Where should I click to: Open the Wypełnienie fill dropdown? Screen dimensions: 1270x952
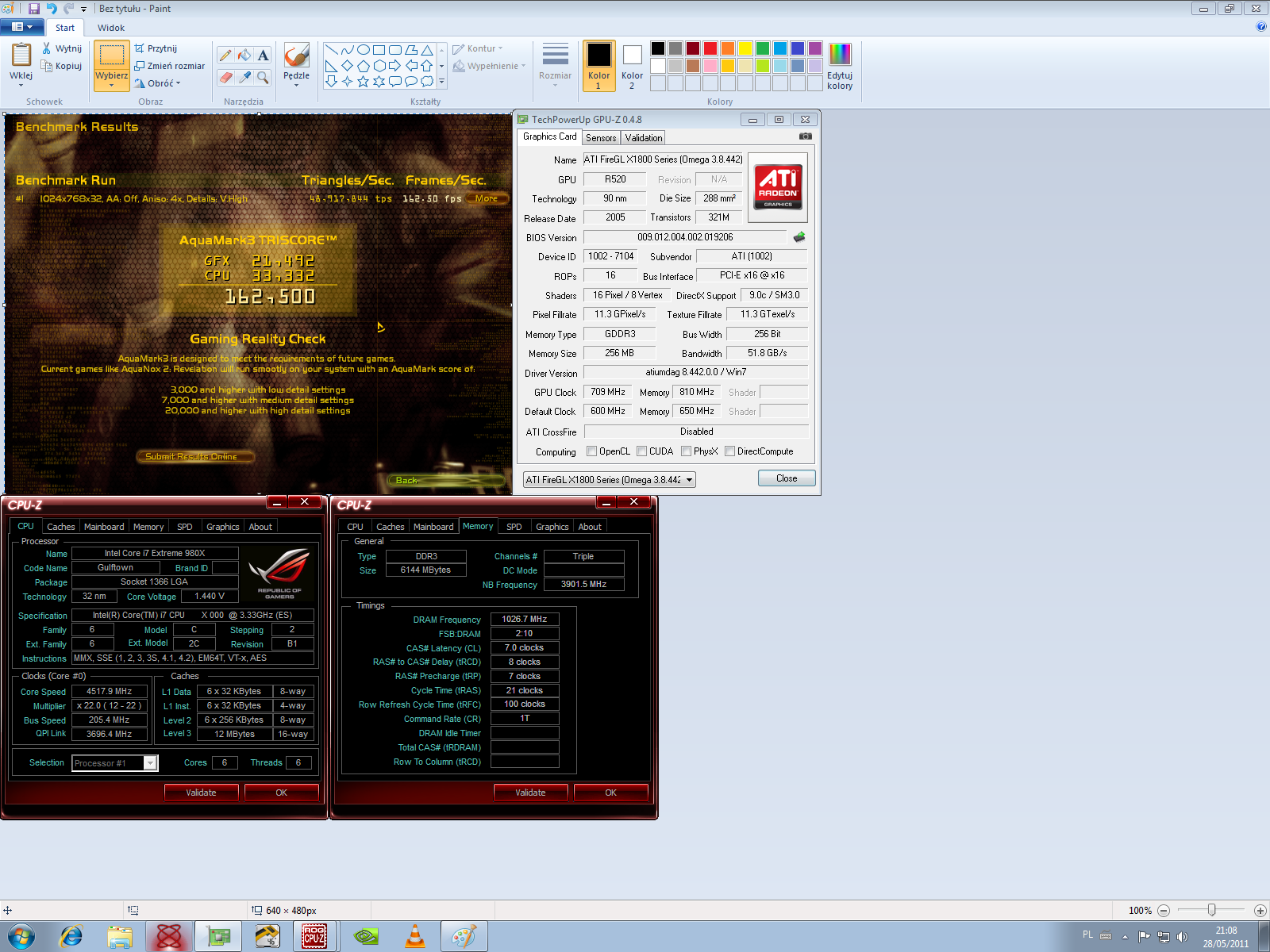pyautogui.click(x=490, y=66)
